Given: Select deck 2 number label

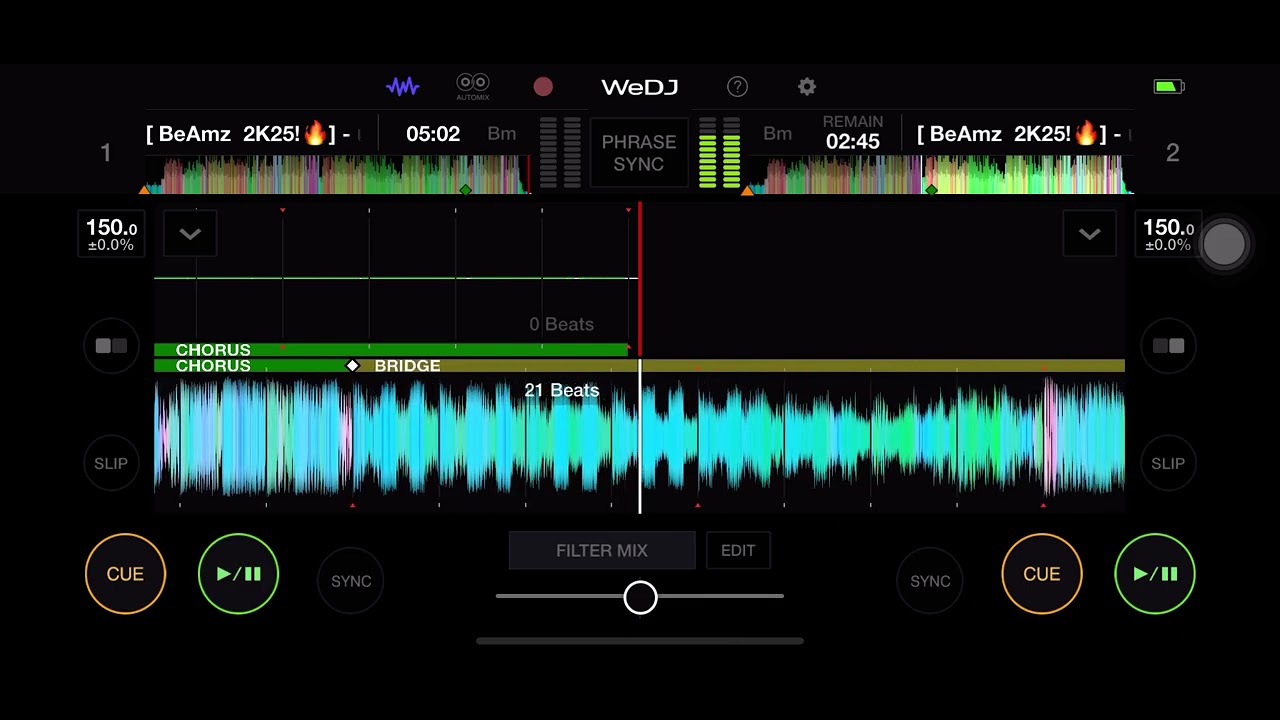Looking at the screenshot, I should coord(1173,153).
